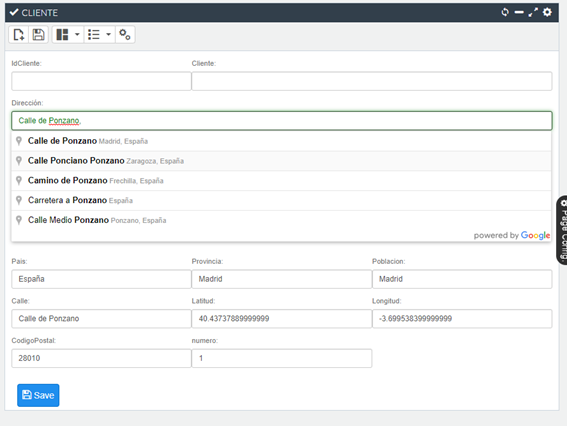Open the Page Config side tab
Viewport: 567px width, 426px height.
[x=562, y=230]
